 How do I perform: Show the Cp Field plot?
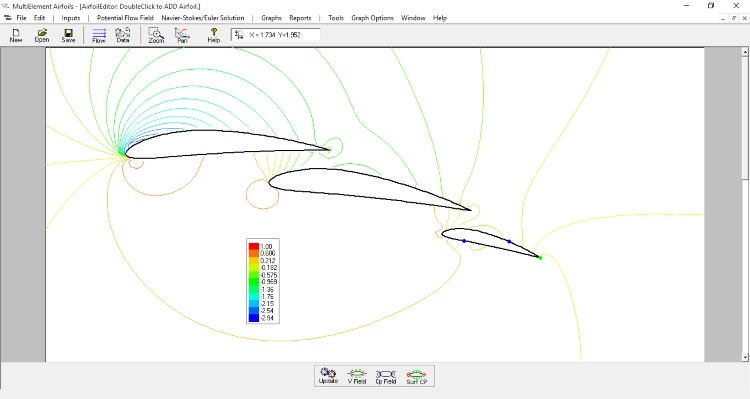pyautogui.click(x=386, y=376)
